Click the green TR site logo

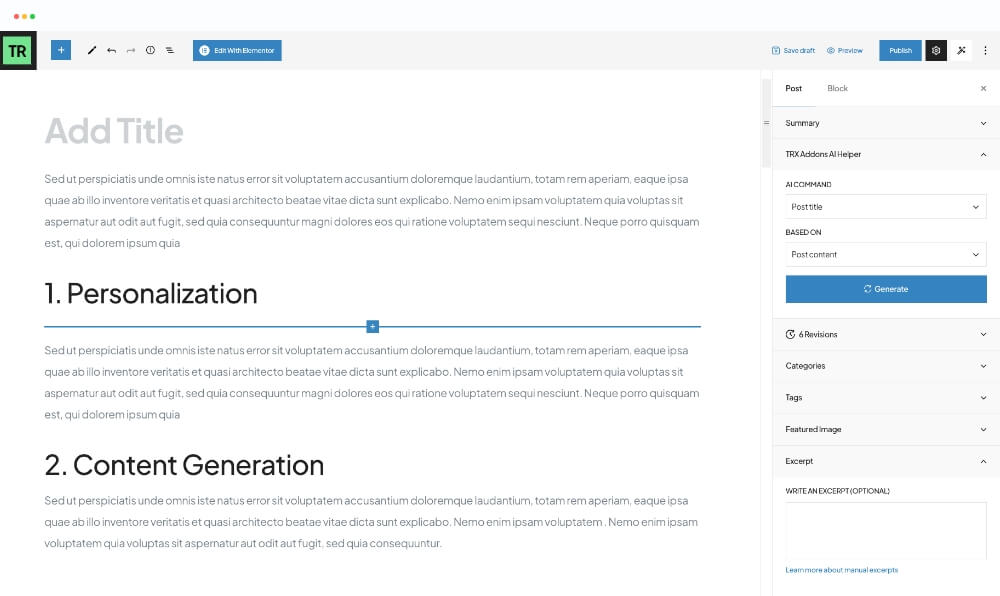[18, 51]
